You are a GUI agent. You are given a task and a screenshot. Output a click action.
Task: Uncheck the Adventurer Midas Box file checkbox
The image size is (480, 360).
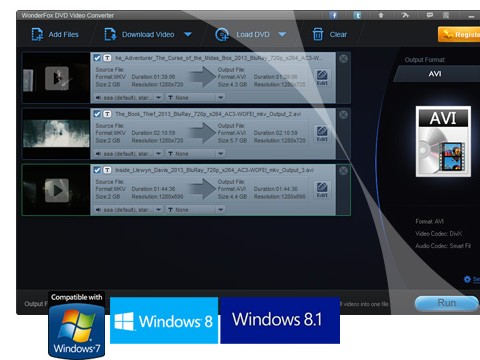97,58
